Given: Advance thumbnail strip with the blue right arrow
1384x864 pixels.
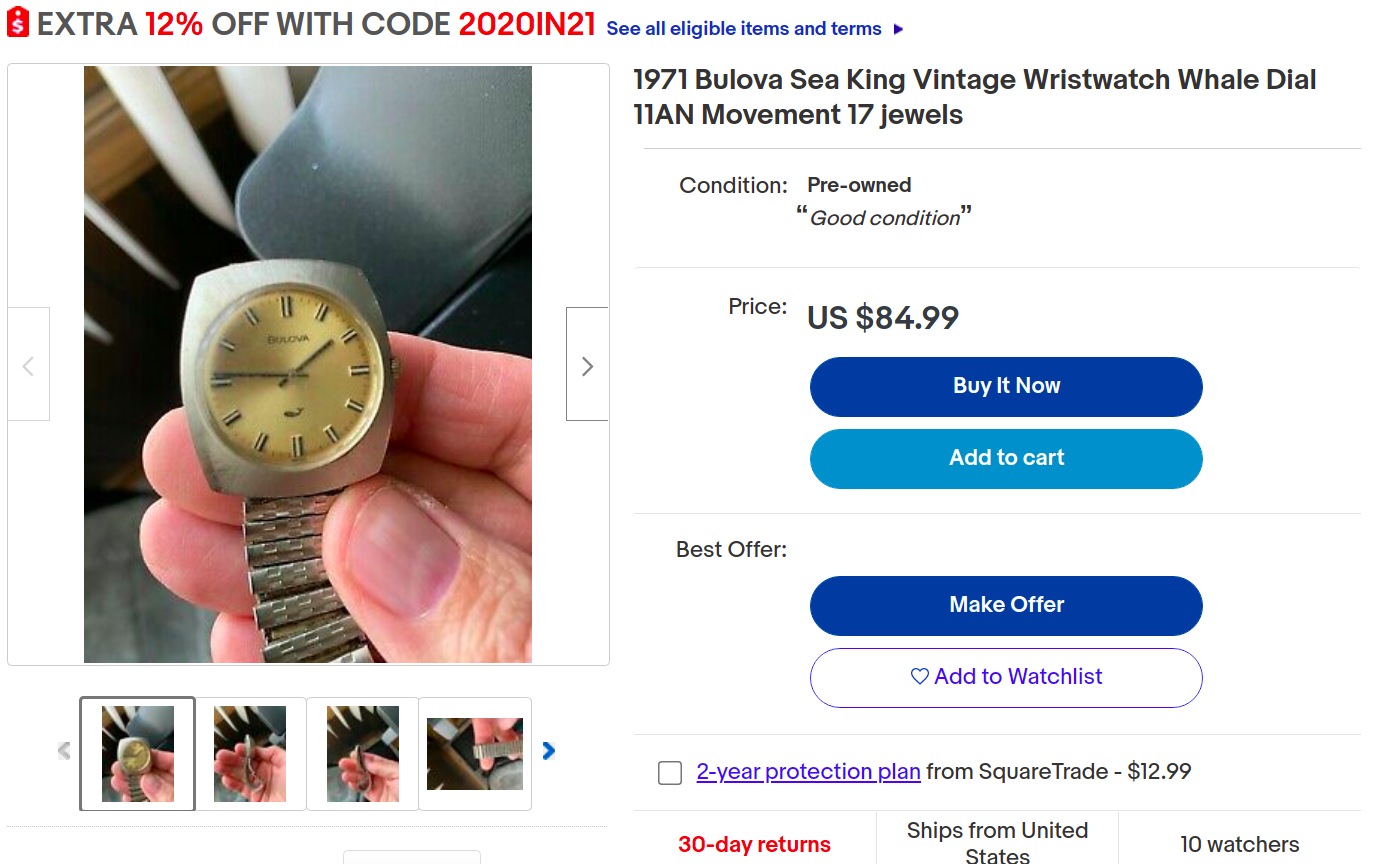Looking at the screenshot, I should click(548, 750).
